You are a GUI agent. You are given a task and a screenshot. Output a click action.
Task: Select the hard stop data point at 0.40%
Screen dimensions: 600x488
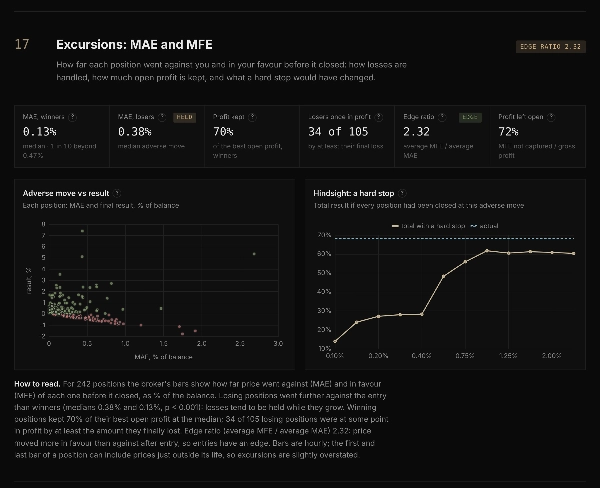[x=422, y=315]
